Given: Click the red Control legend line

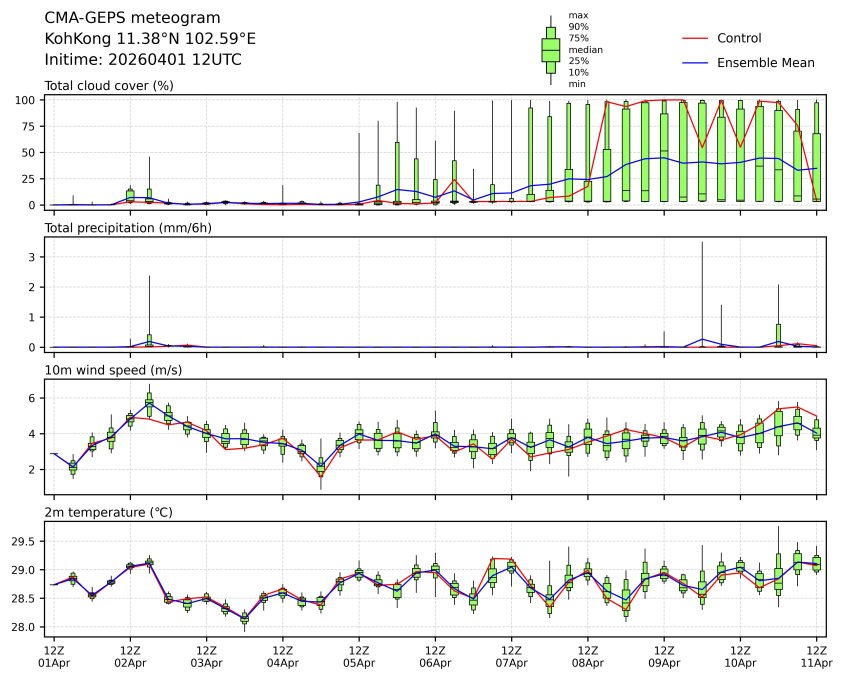Looking at the screenshot, I should (x=695, y=38).
